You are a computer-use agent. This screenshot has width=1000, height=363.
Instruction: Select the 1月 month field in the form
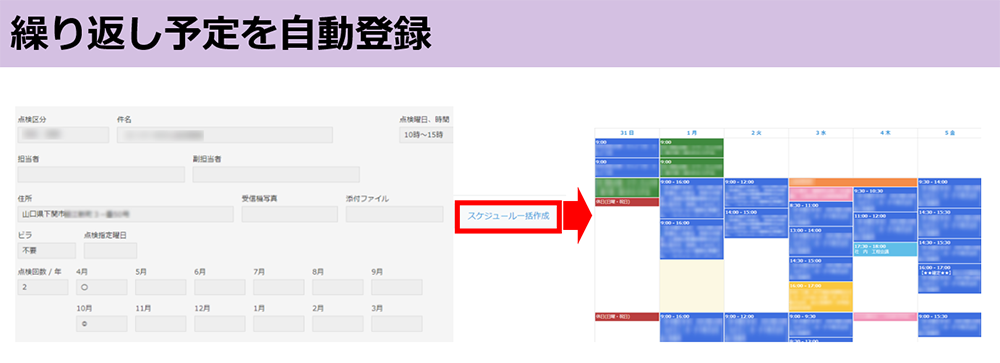279,323
